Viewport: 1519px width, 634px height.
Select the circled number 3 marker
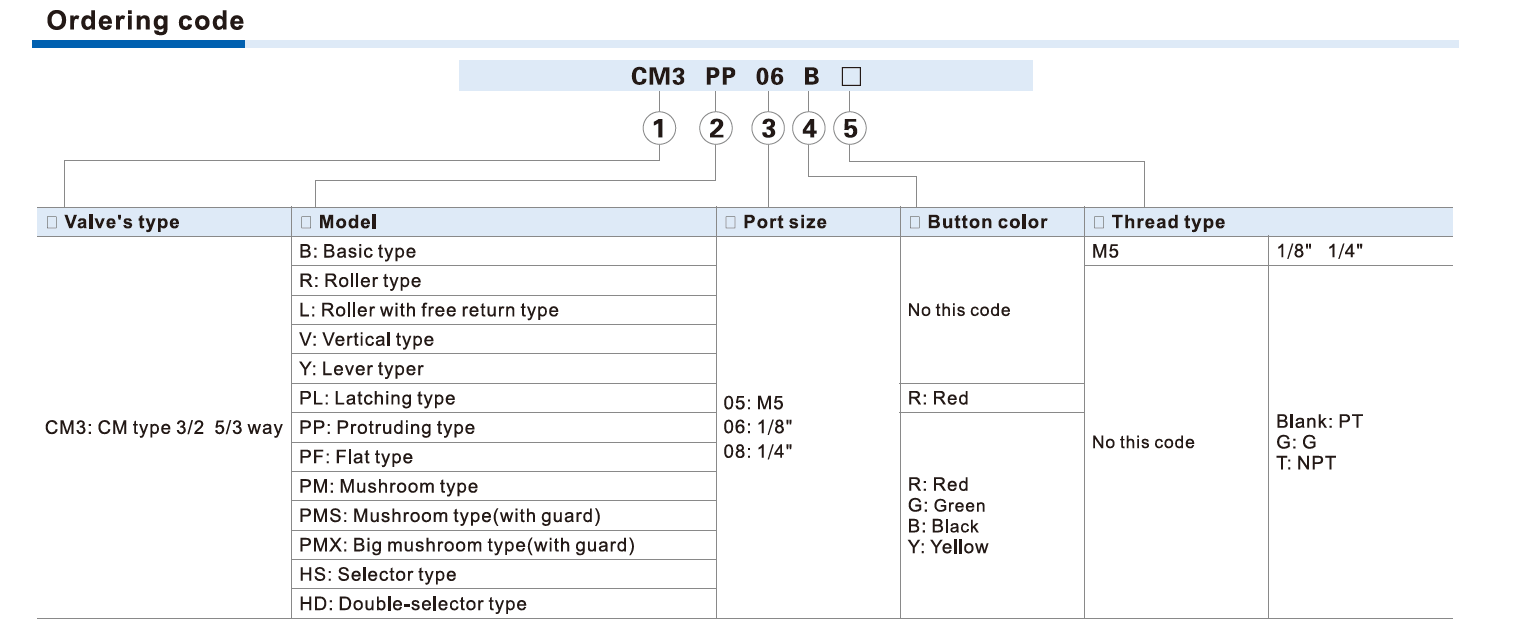(x=769, y=128)
